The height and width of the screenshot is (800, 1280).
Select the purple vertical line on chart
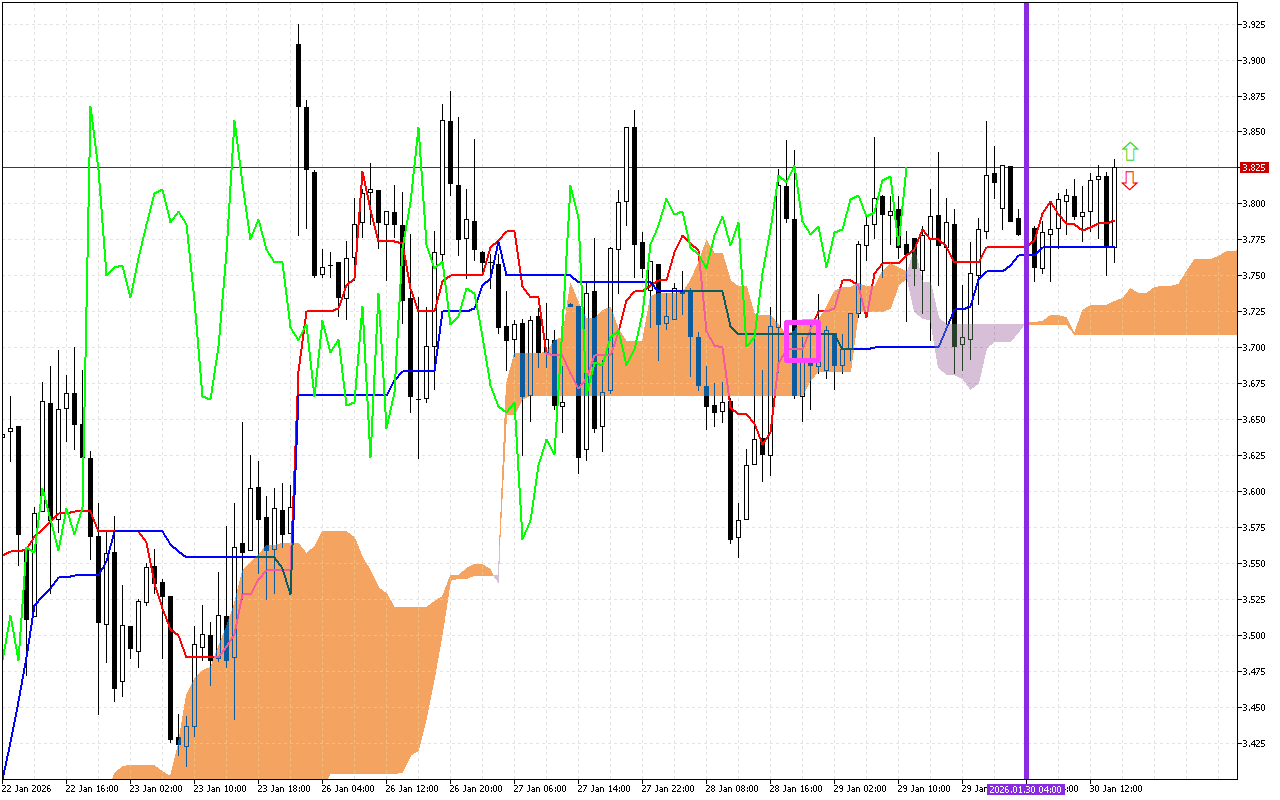(1026, 400)
